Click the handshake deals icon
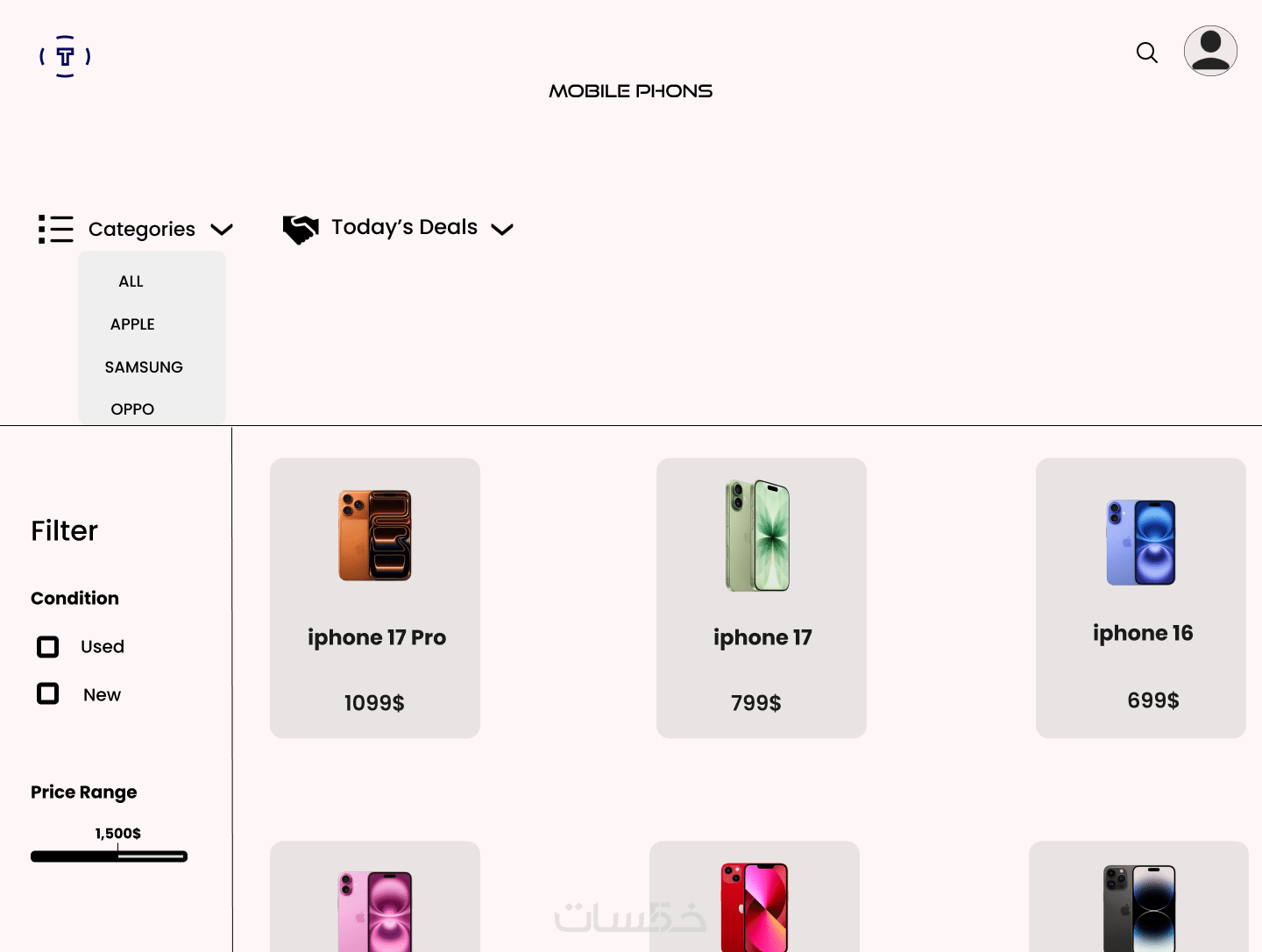The height and width of the screenshot is (952, 1262). click(301, 229)
